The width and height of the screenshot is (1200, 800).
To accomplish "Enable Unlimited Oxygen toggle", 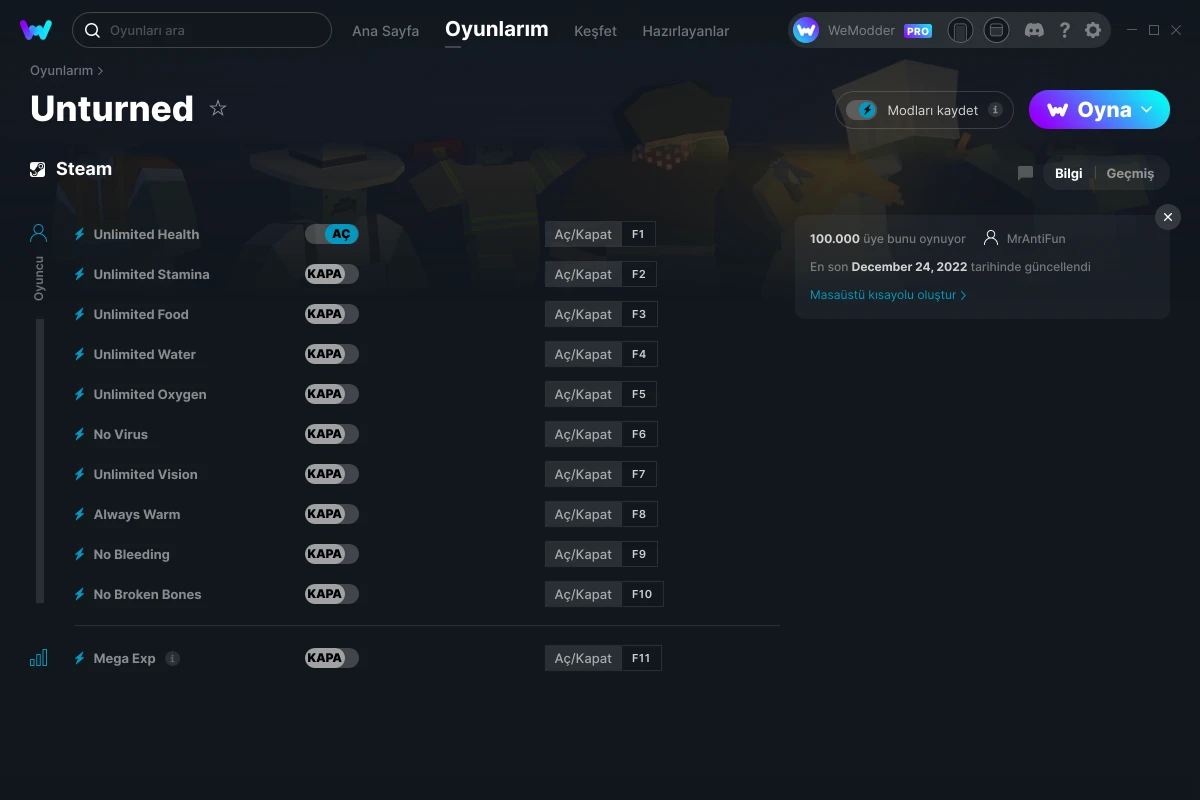I will (332, 394).
